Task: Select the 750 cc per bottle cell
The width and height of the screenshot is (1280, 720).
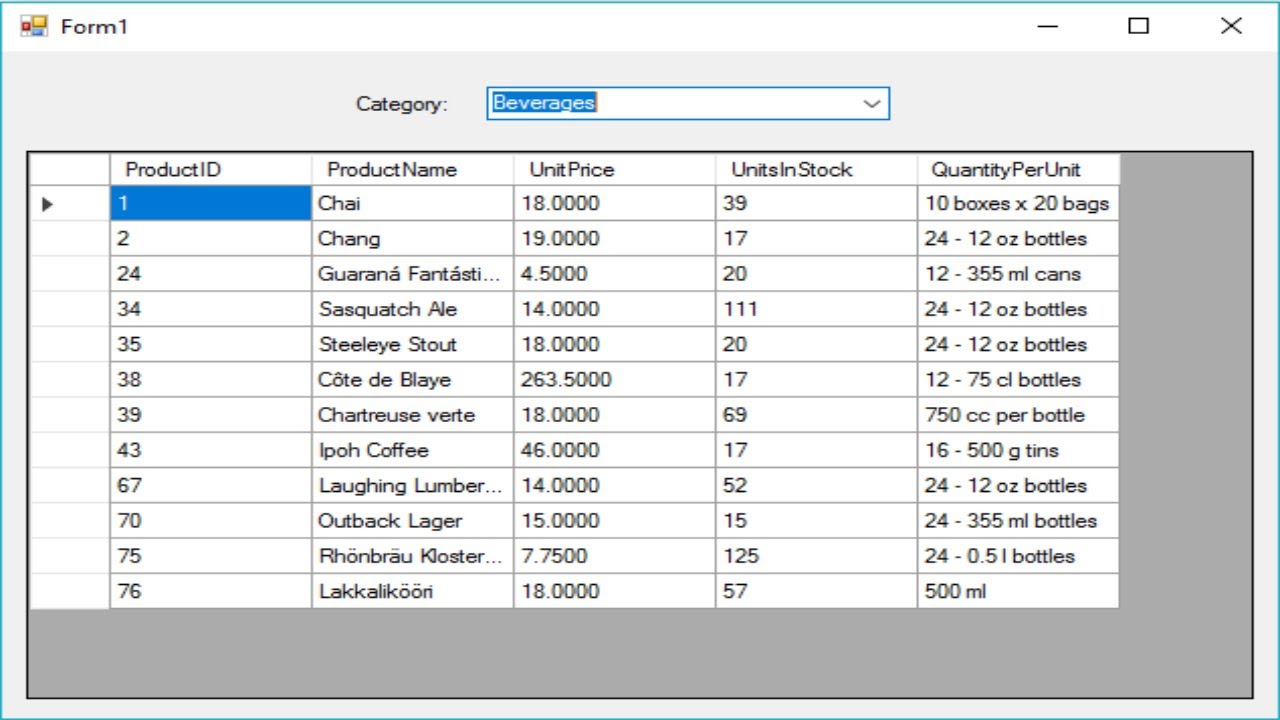Action: coord(1018,415)
